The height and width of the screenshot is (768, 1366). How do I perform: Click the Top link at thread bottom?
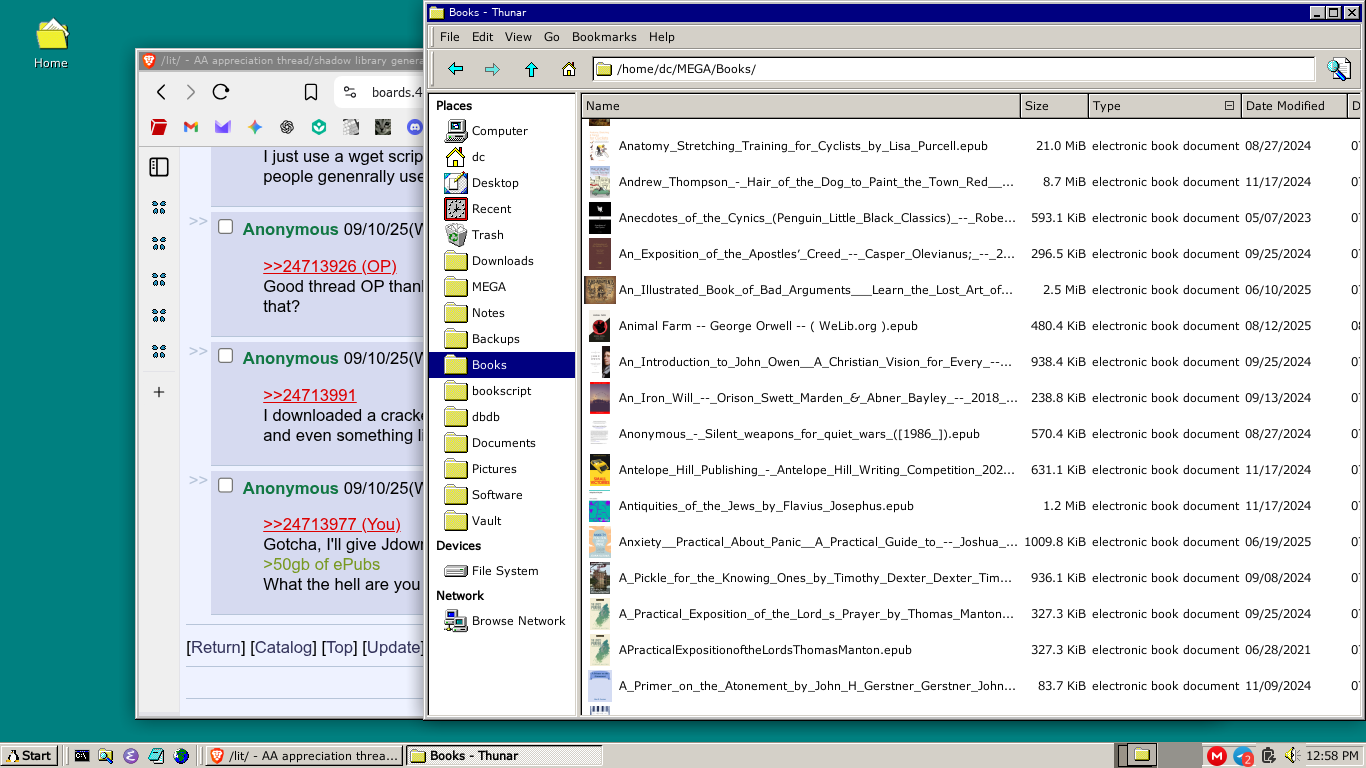click(x=339, y=647)
